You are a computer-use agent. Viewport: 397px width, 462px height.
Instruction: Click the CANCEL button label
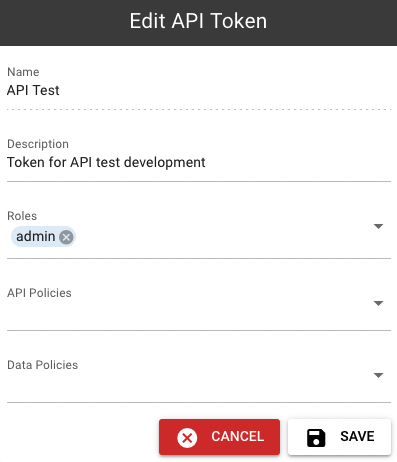[x=238, y=437]
